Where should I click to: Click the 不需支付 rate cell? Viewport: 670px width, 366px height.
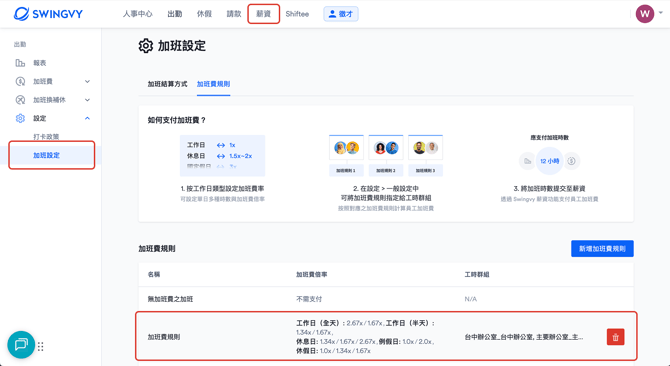coord(309,299)
